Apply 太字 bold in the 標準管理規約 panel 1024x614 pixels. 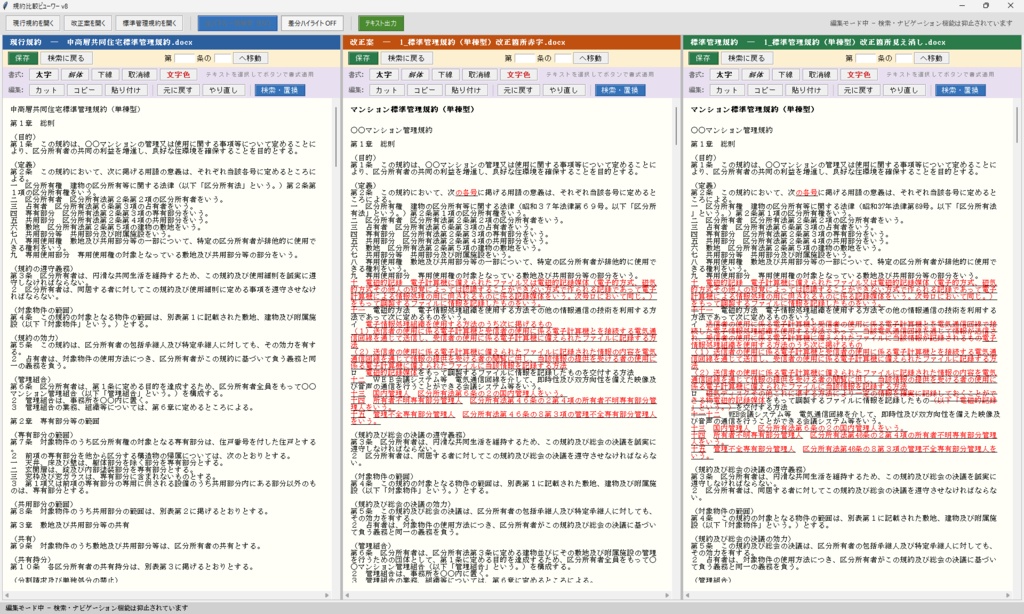724,74
